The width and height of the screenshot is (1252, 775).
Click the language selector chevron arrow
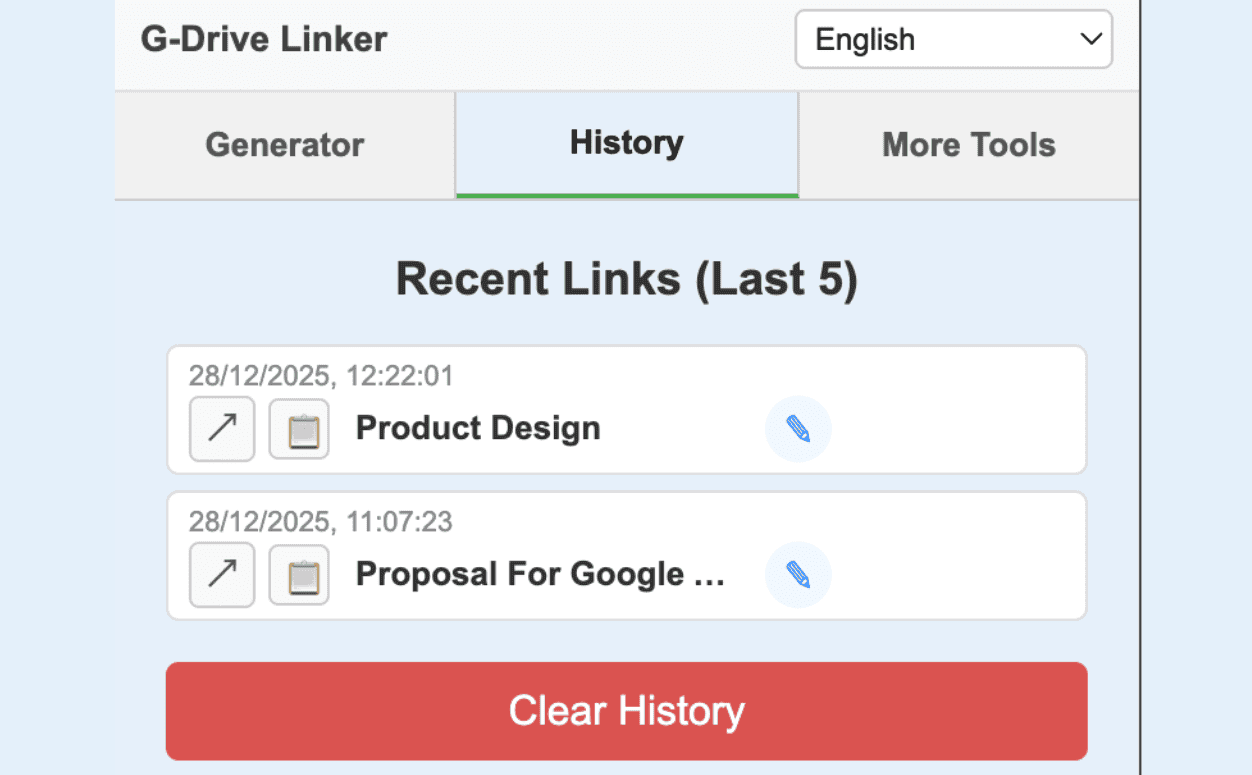point(1090,40)
